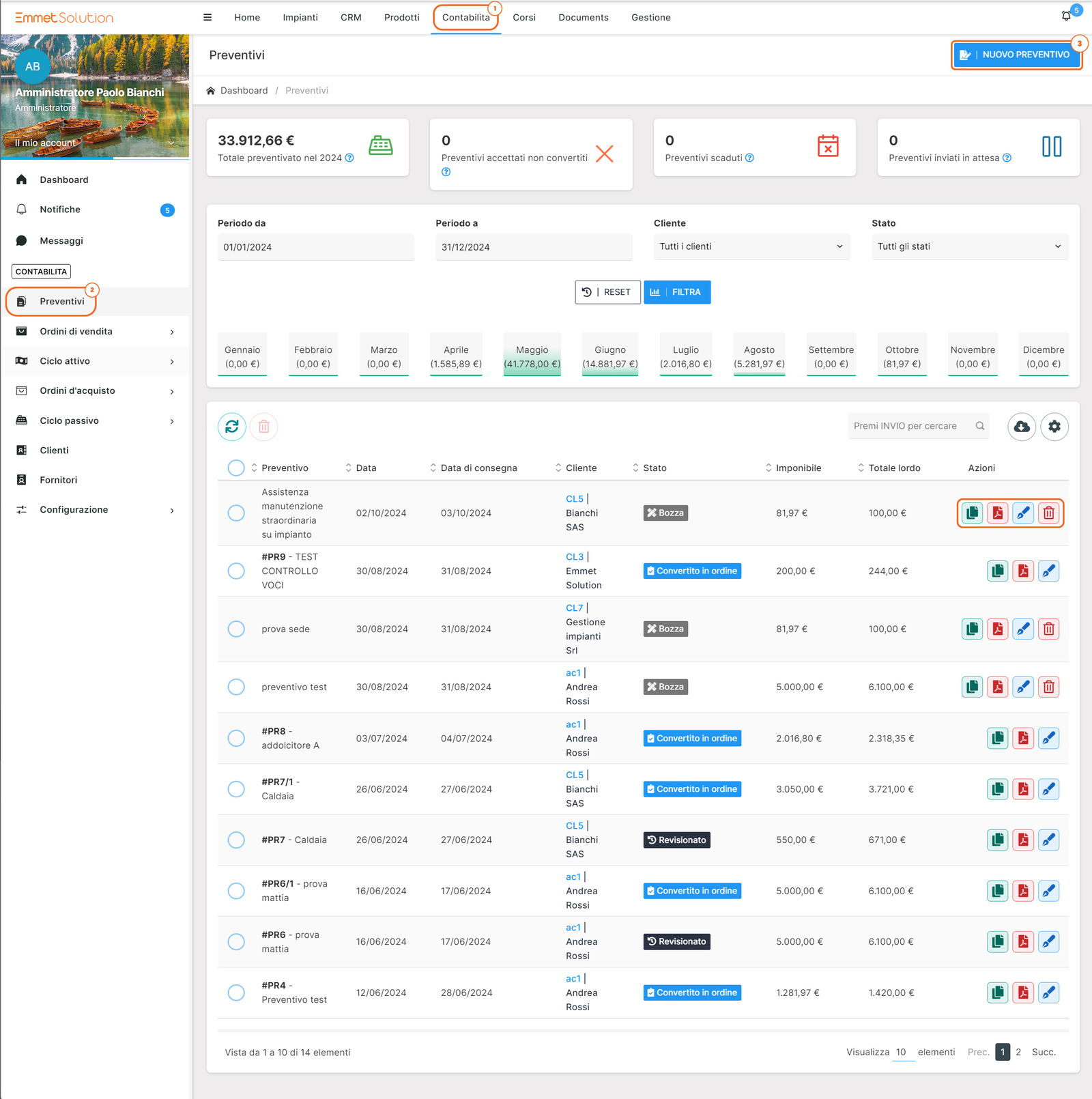Open table settings gear icon
The height and width of the screenshot is (1099, 1092).
1054,427
